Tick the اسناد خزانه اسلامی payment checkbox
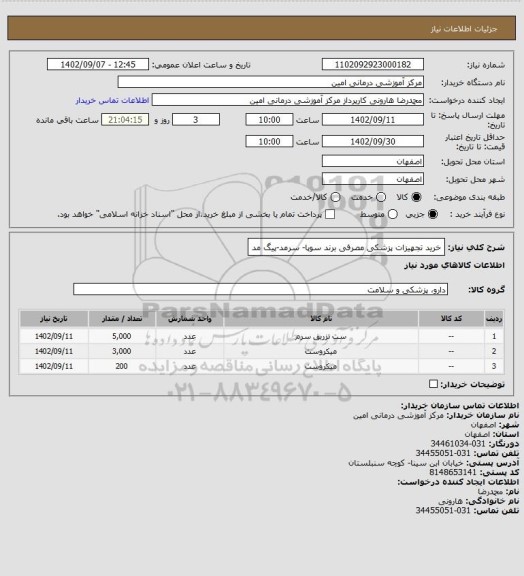Screen dimensions: 524x576 pos(330,214)
